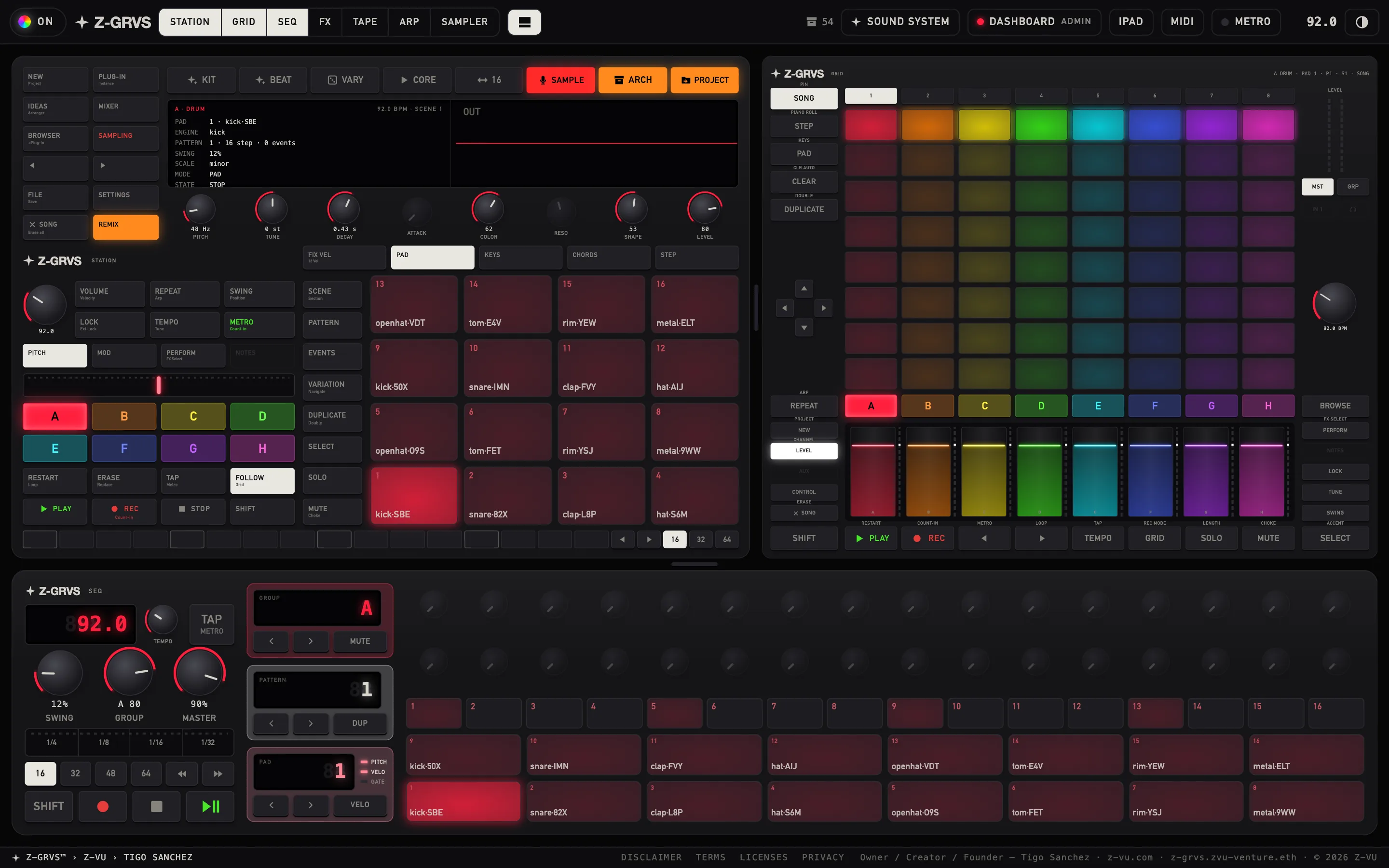This screenshot has height=868, width=1389.
Task: Open the SOUND SYSTEM button
Action: tap(900, 22)
